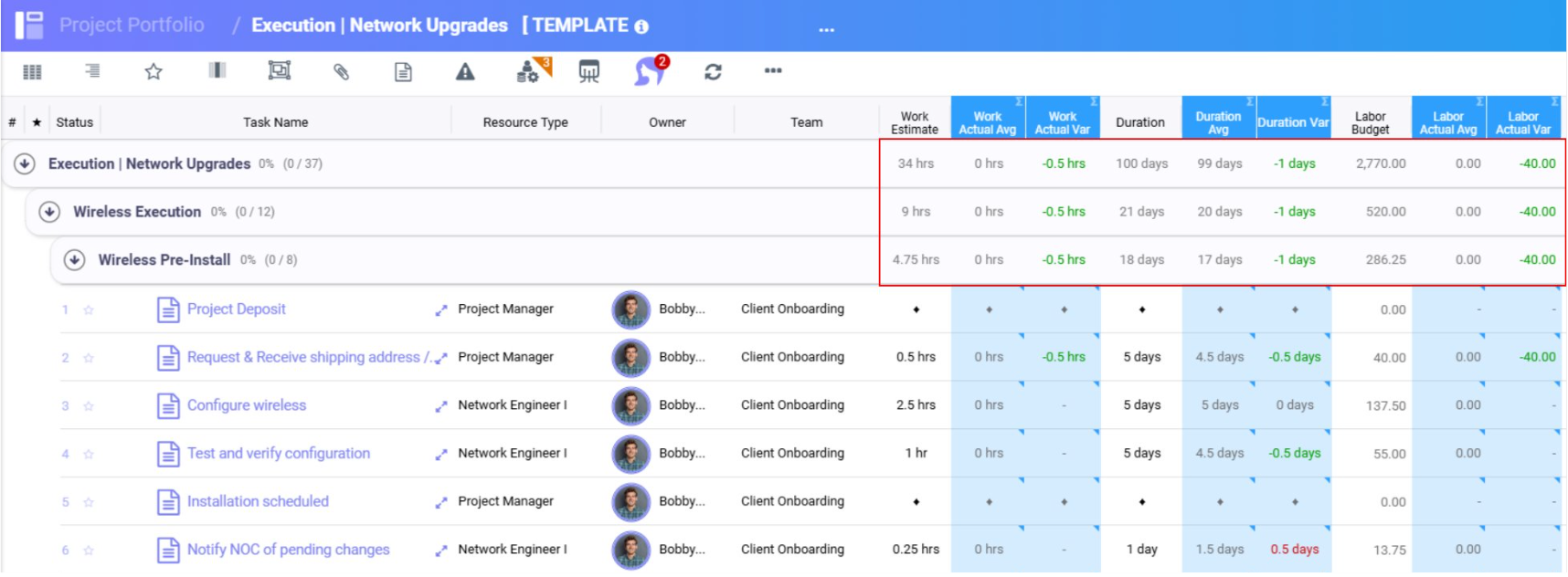Toggle the star on Configure wireless task
Screen dimensions: 1568x577
(x=89, y=406)
